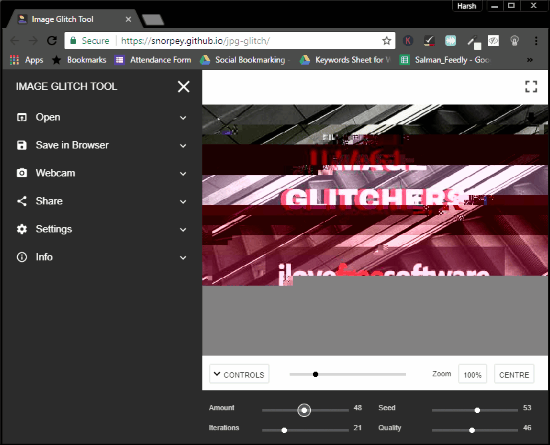The width and height of the screenshot is (550, 445).
Task: Click the checkmark pen extension icon
Action: point(429,41)
